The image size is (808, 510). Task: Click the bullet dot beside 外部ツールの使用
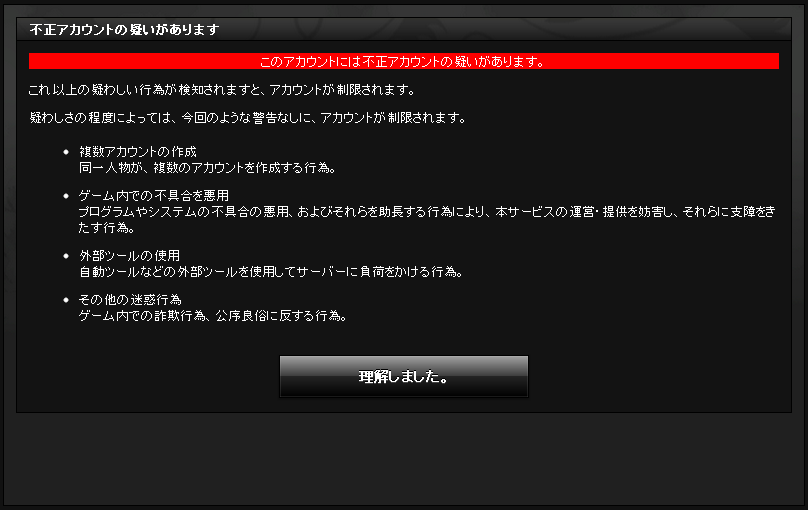pyautogui.click(x=65, y=256)
